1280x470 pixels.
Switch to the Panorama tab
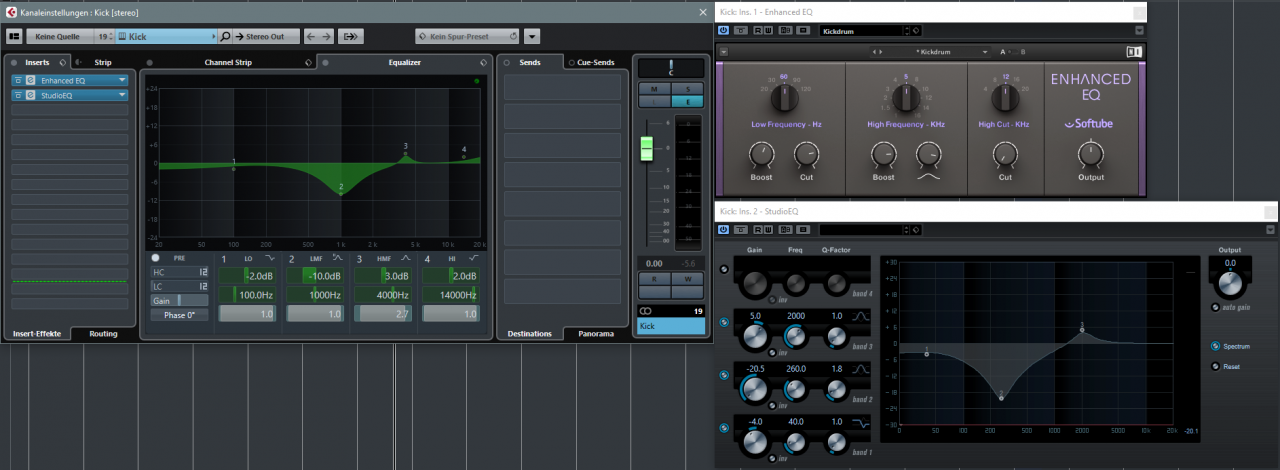pos(596,333)
